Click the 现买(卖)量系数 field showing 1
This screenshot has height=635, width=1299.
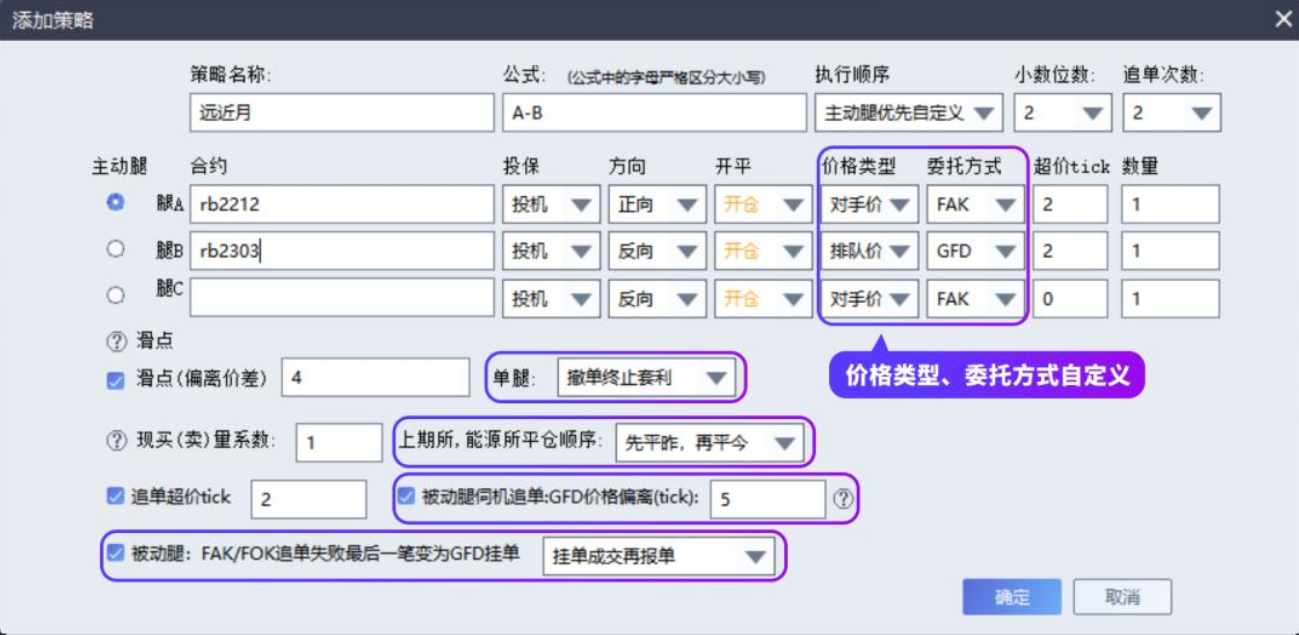(x=339, y=442)
